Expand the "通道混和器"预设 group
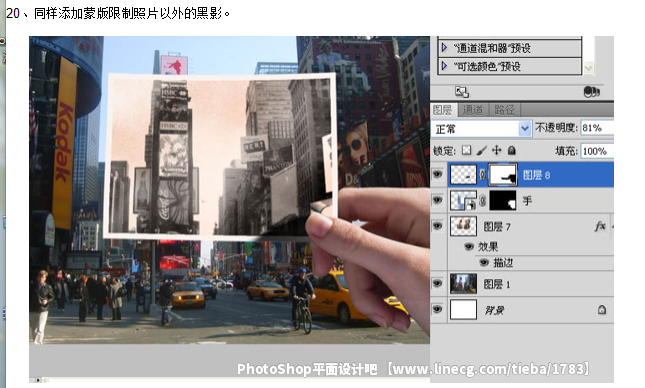Image resolution: width=645 pixels, height=388 pixels. (x=444, y=47)
